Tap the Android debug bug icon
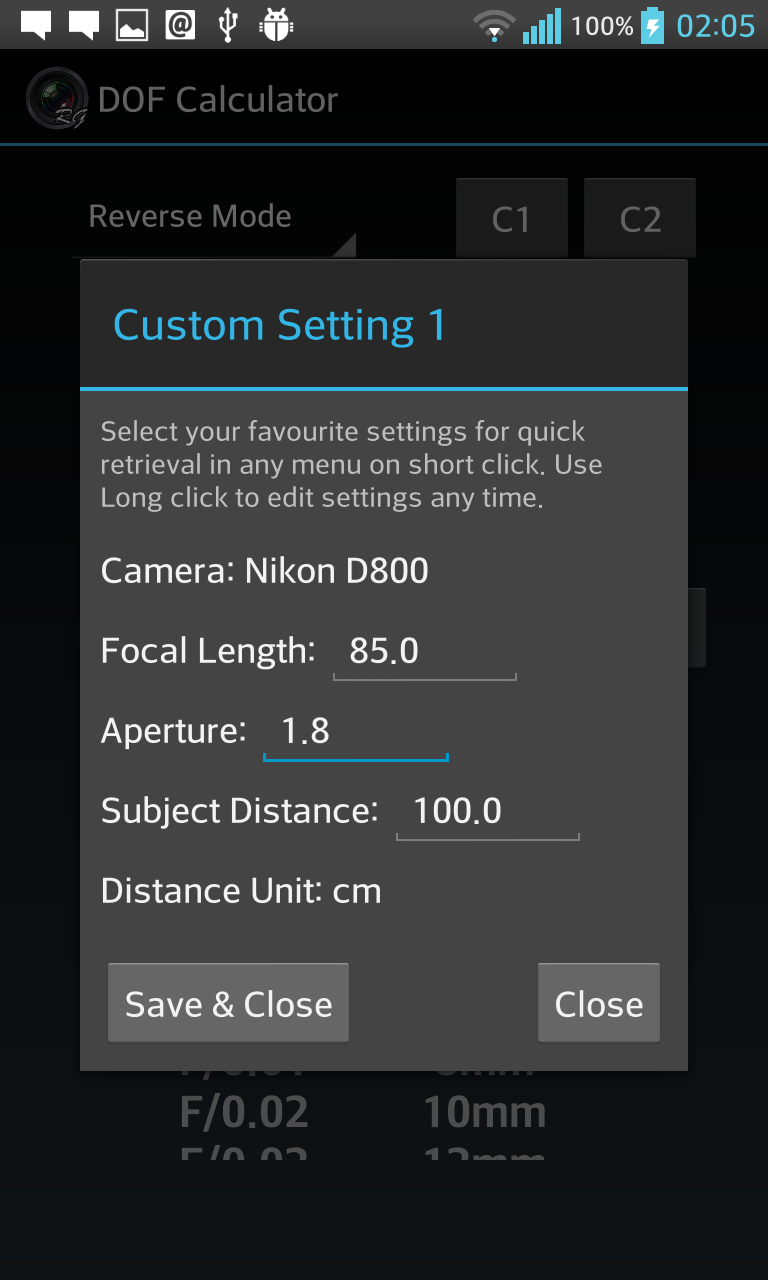Screen dimensions: 768x1280 (274, 25)
